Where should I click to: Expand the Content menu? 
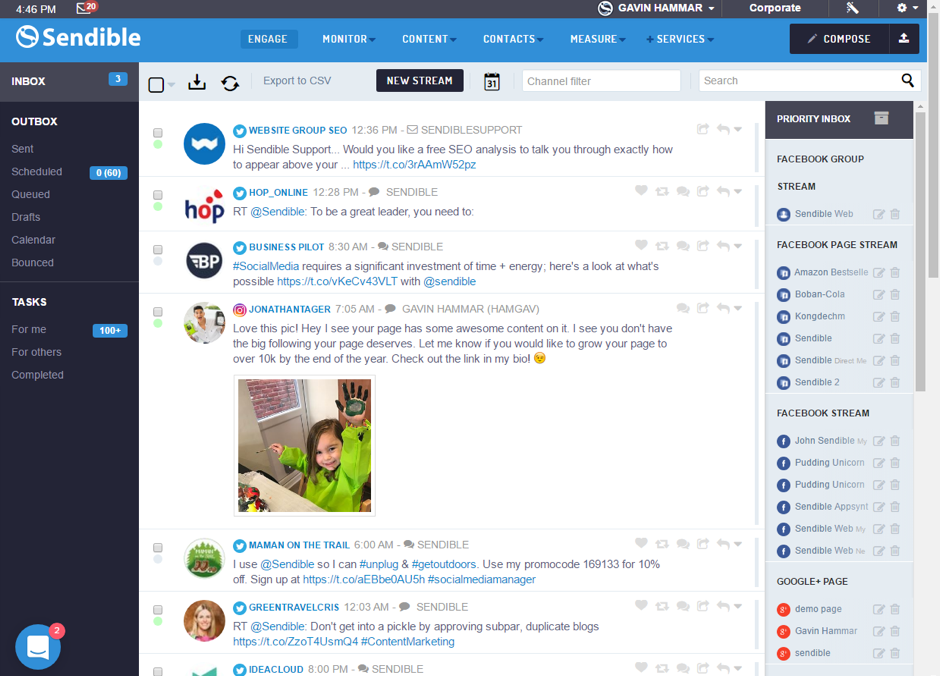(x=429, y=39)
